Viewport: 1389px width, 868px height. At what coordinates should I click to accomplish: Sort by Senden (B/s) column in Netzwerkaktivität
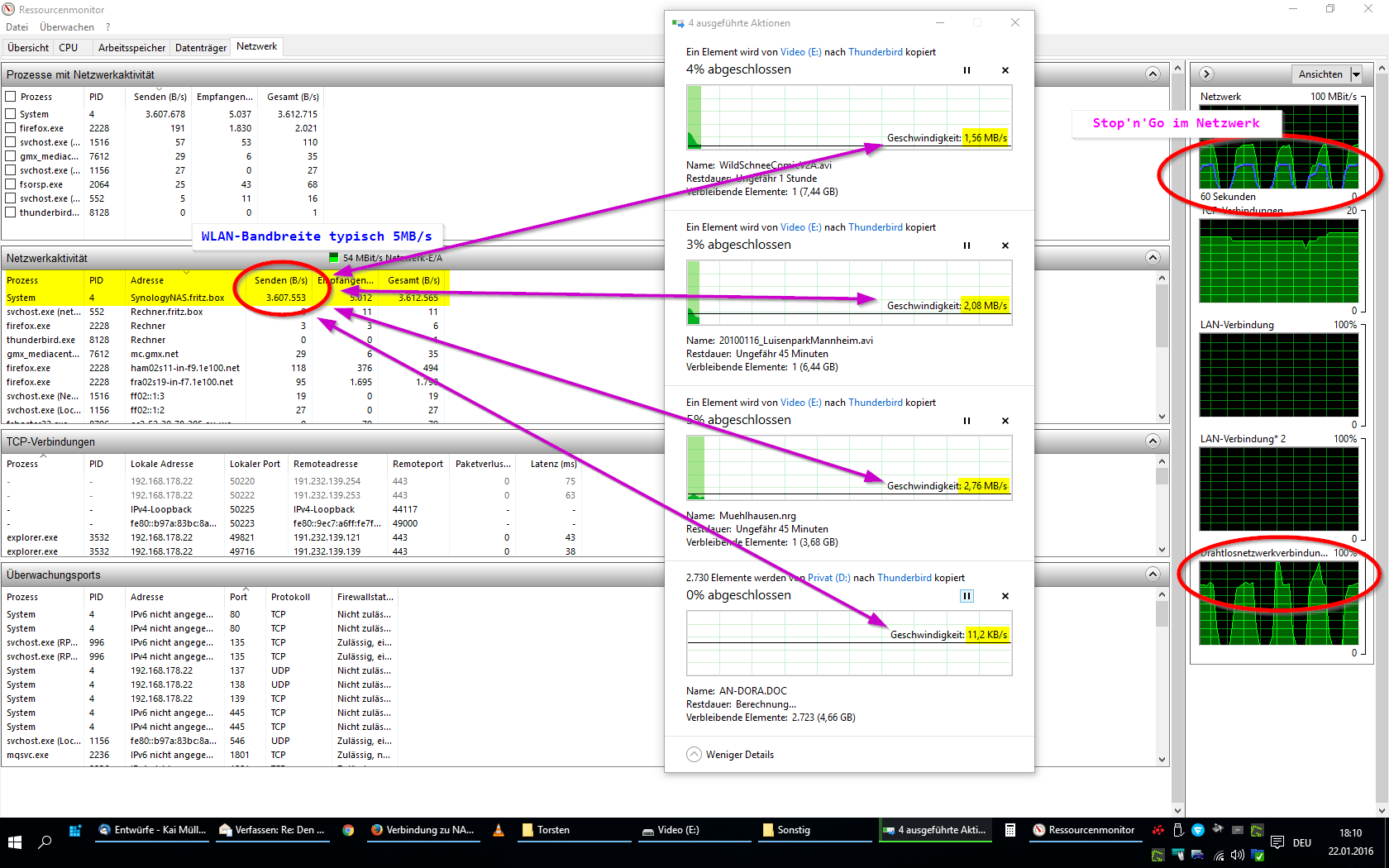[x=280, y=280]
